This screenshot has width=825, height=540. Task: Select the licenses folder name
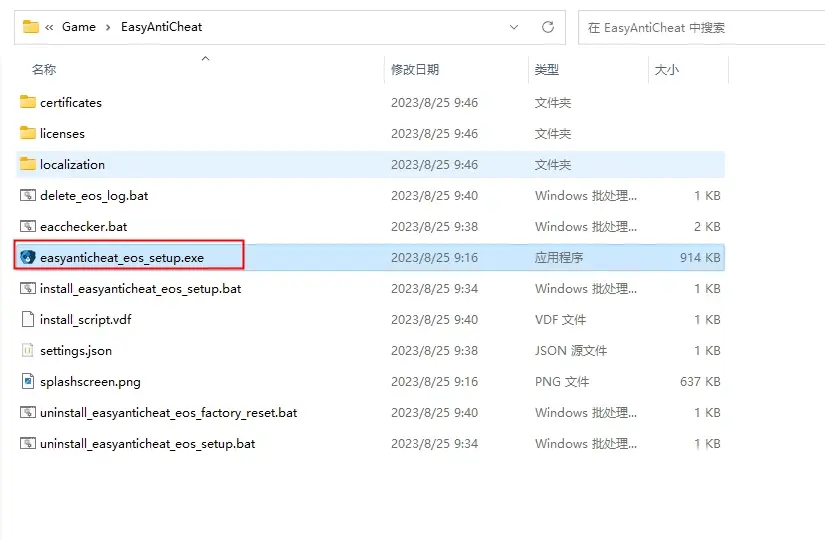(62, 134)
